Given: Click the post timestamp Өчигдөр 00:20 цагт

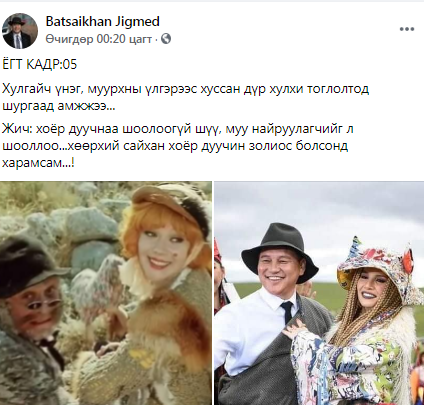Looking at the screenshot, I should coord(99,39).
